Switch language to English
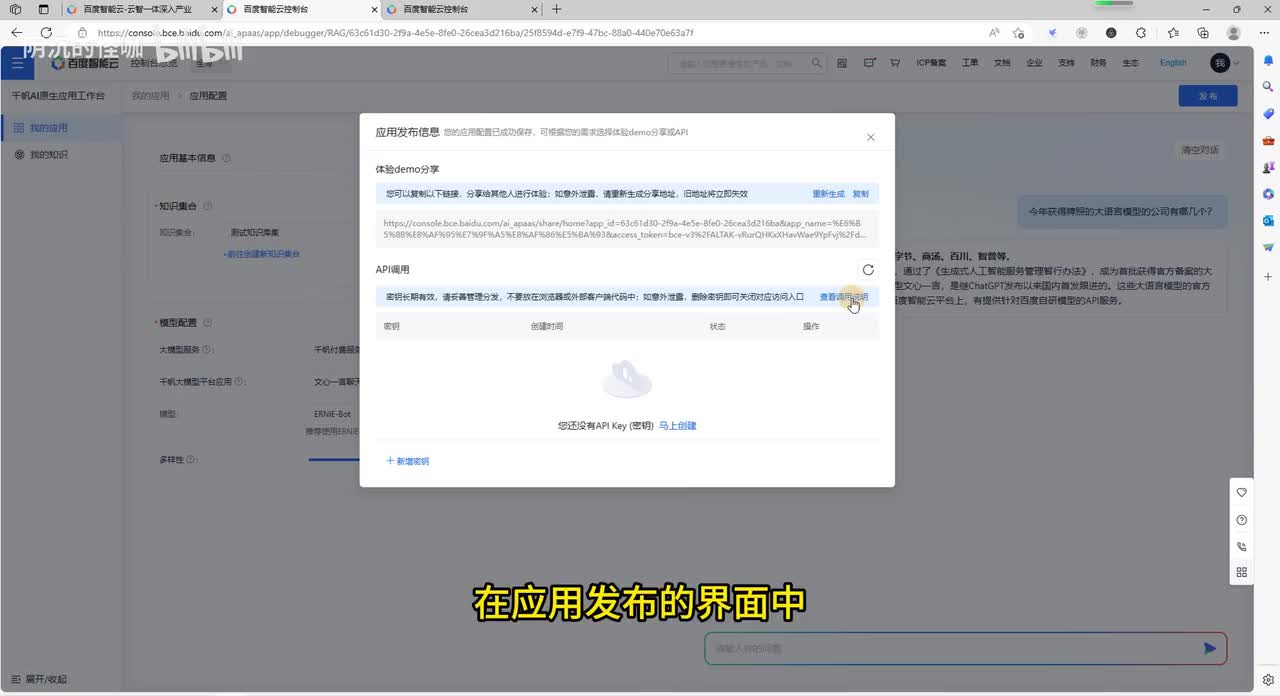 coord(1173,63)
